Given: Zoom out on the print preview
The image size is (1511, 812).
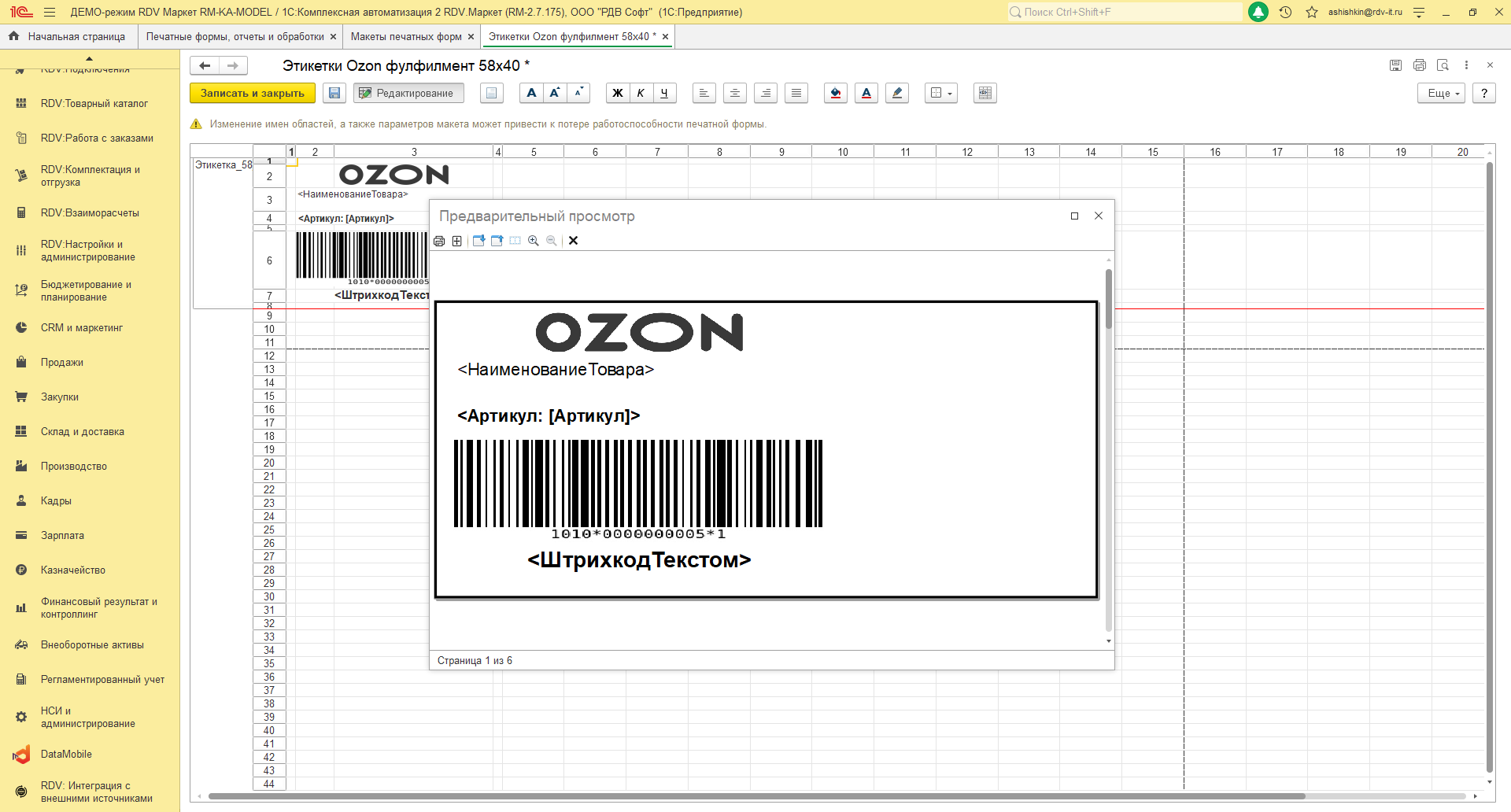Looking at the screenshot, I should [x=552, y=241].
